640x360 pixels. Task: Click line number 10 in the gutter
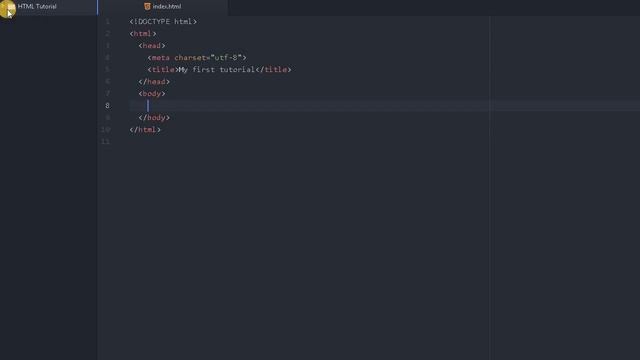(106, 130)
